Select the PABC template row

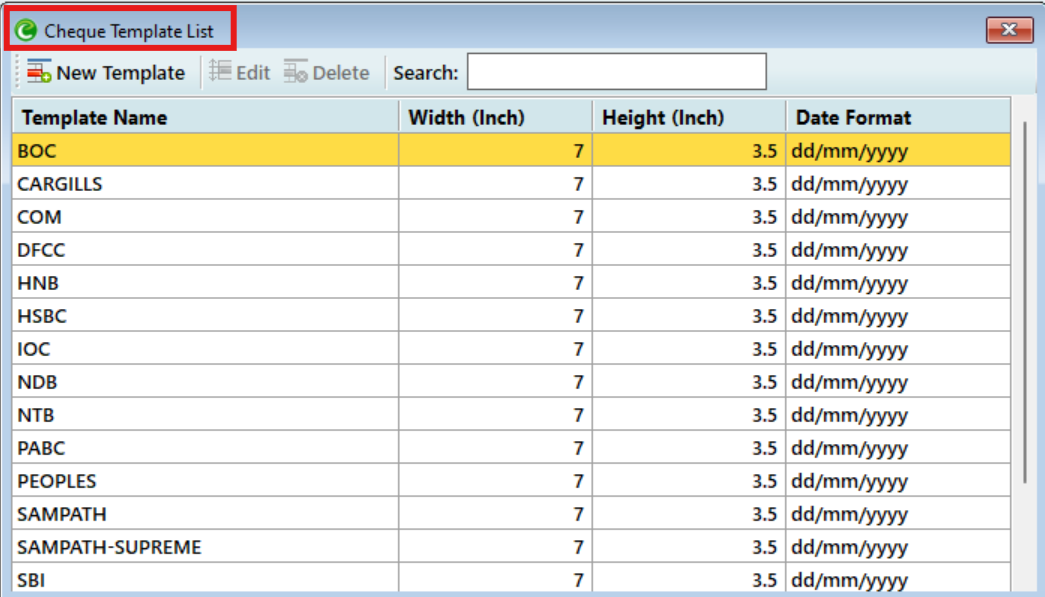[x=511, y=448]
